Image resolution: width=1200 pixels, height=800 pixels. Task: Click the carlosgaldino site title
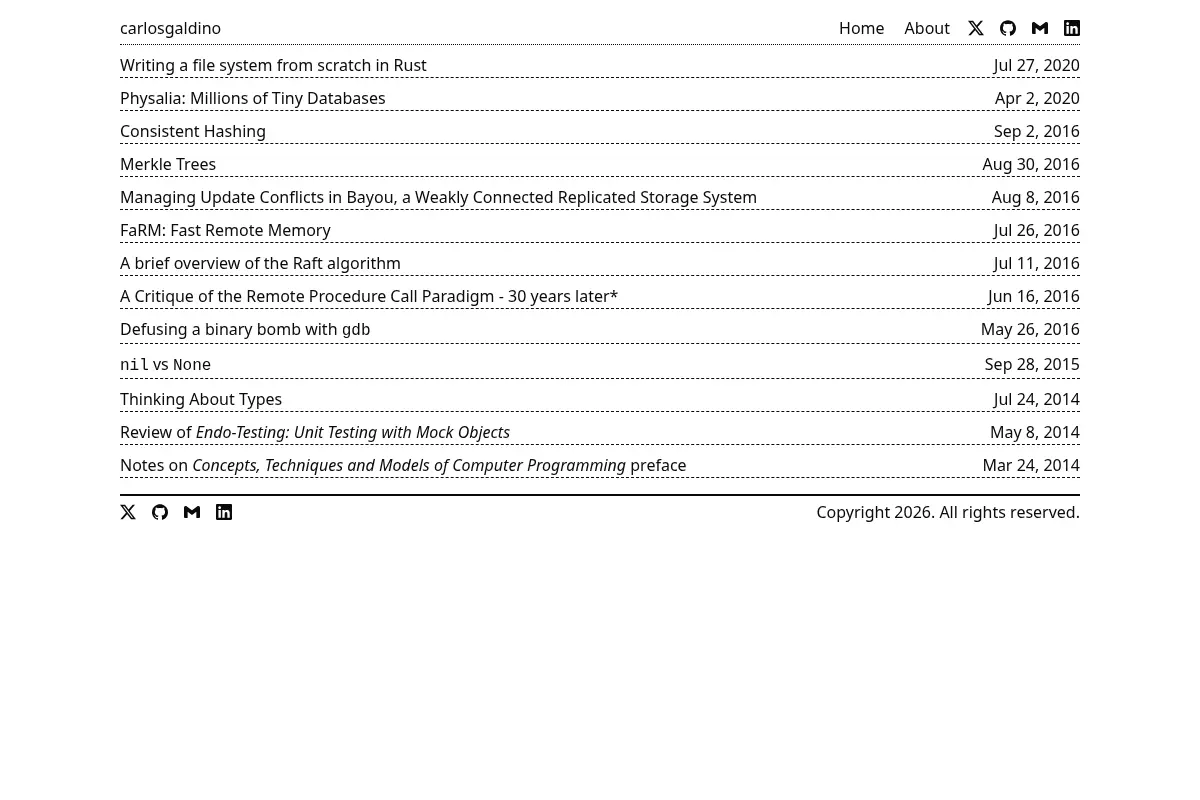170,28
